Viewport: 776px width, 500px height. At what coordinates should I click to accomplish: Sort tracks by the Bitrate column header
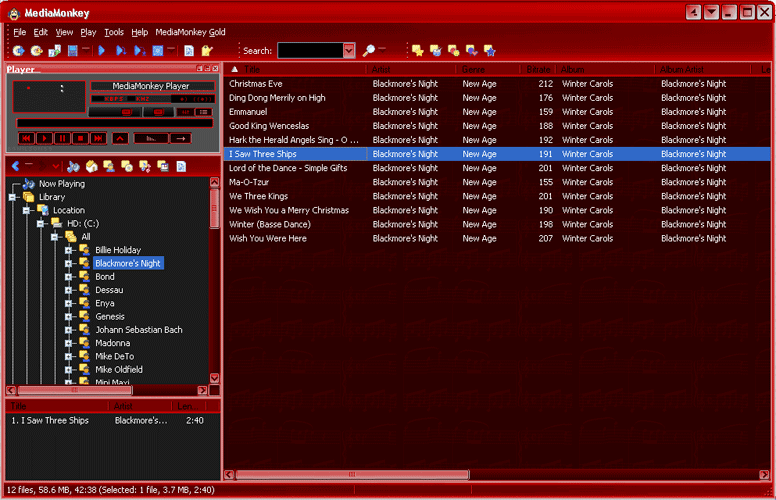538,69
